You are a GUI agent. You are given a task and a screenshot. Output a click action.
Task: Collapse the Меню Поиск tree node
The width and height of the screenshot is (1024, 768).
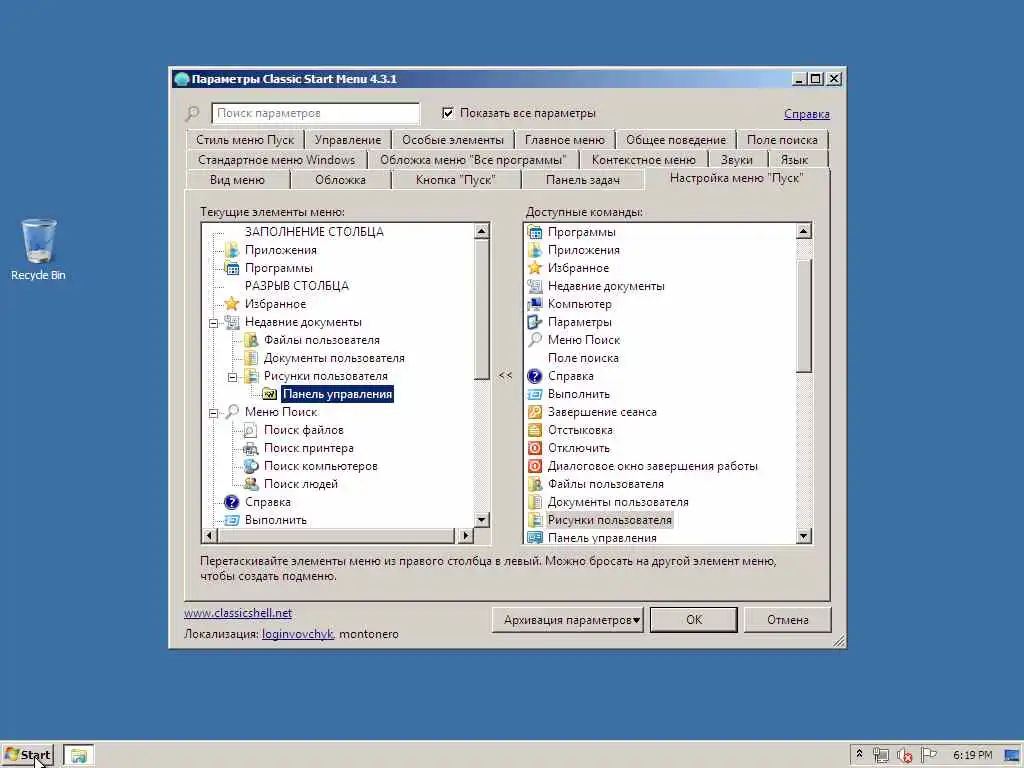coord(214,413)
